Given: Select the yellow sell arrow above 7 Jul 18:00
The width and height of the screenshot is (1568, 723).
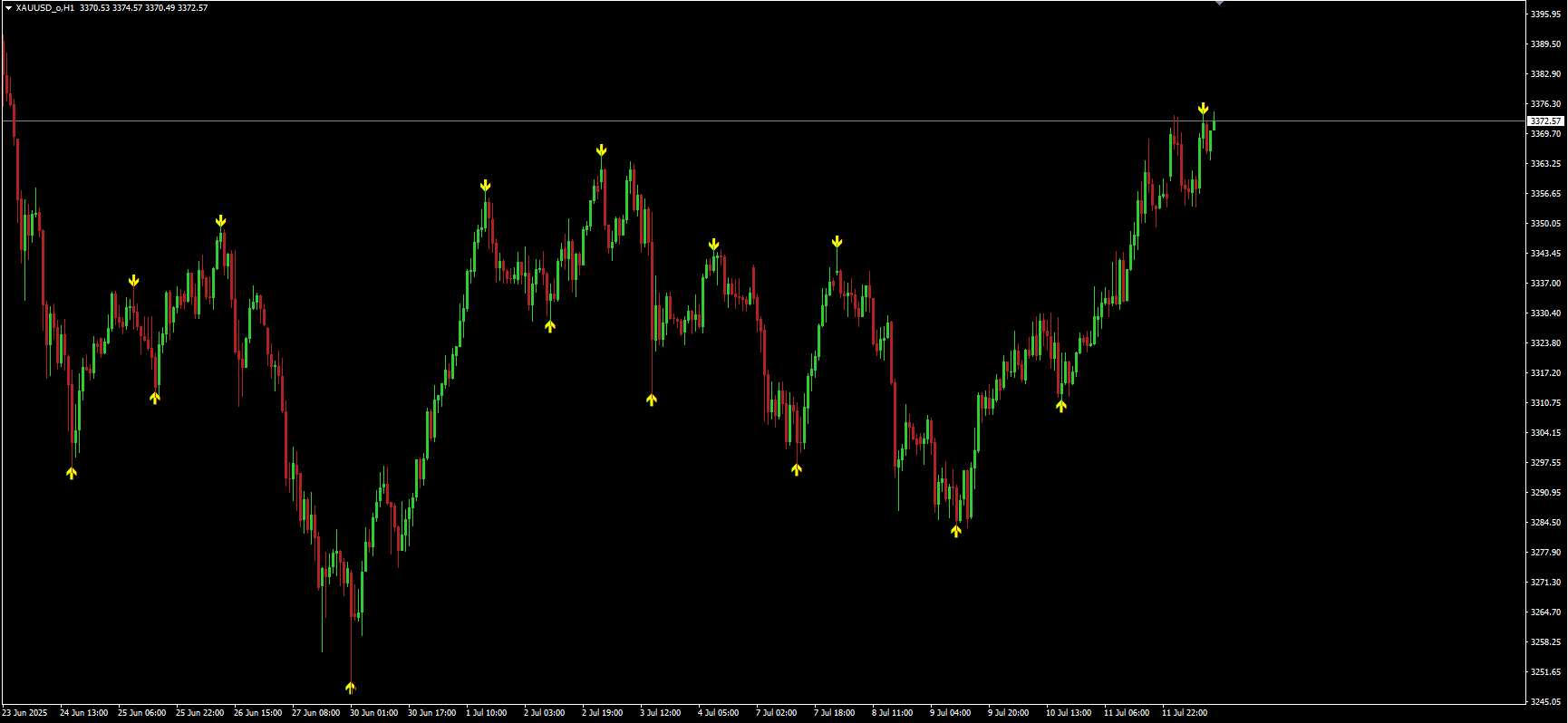Looking at the screenshot, I should (x=837, y=242).
